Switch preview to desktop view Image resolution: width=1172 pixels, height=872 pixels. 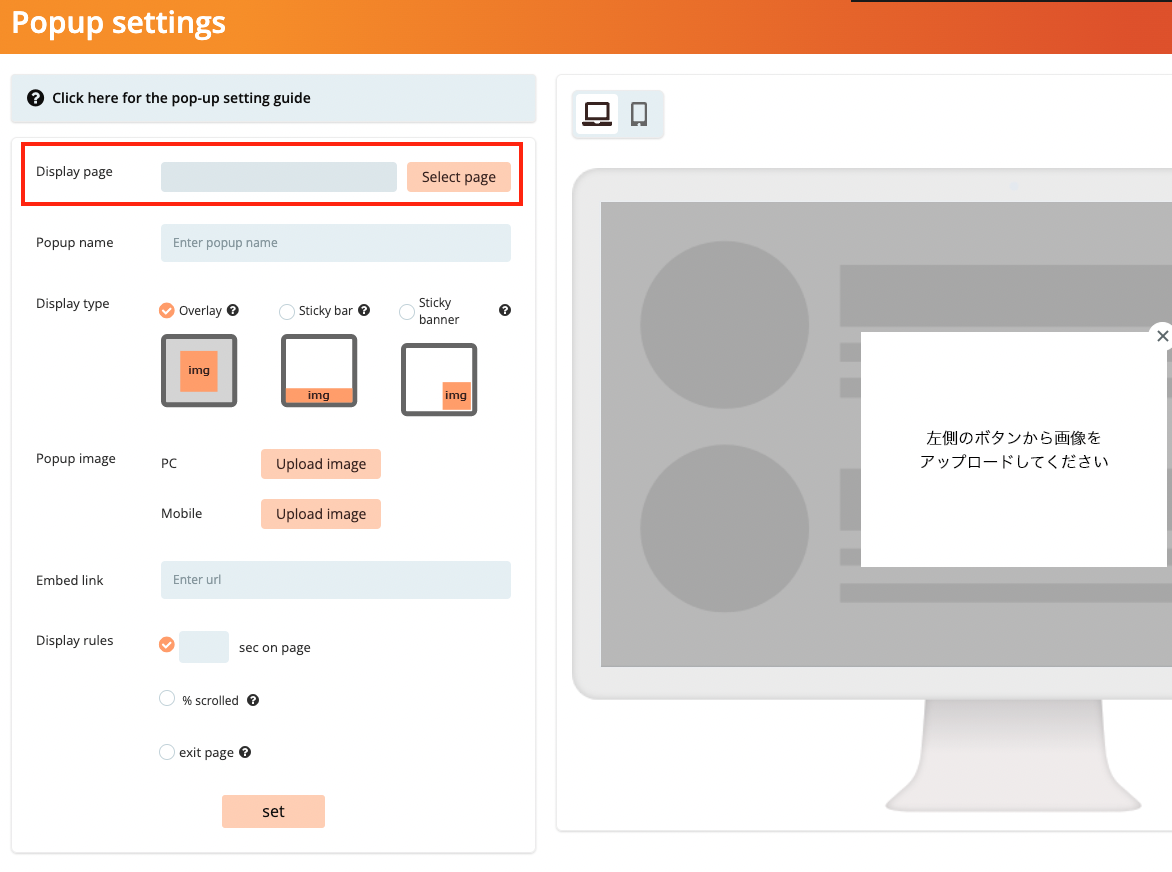597,114
